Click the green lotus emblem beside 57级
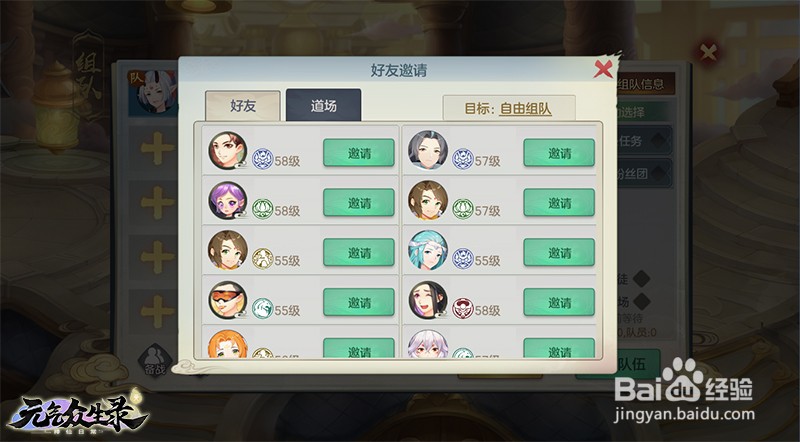 463,209
